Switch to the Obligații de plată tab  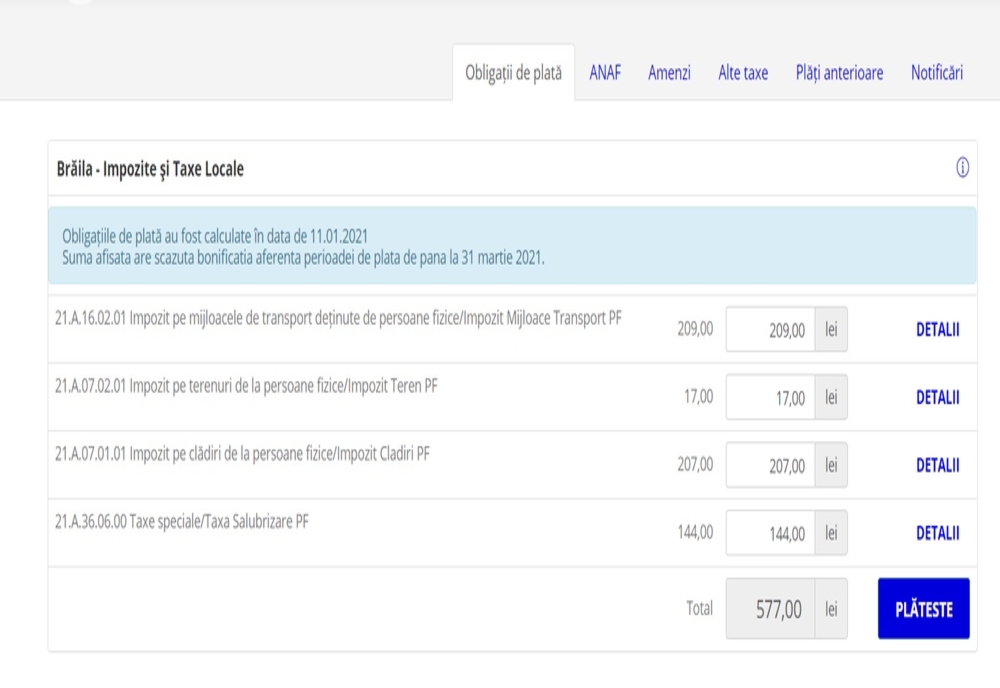(x=514, y=73)
